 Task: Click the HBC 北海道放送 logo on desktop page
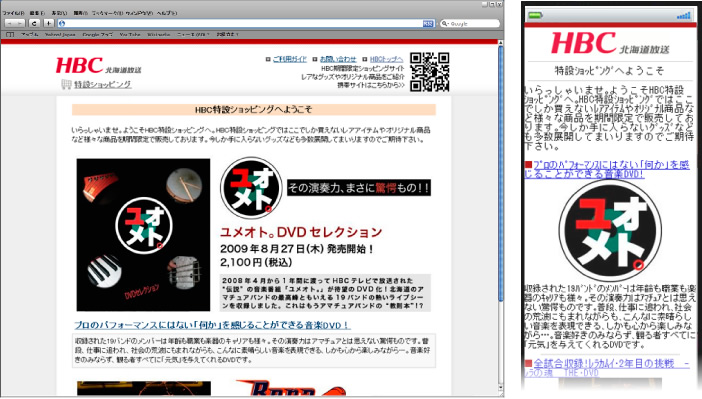tap(98, 66)
